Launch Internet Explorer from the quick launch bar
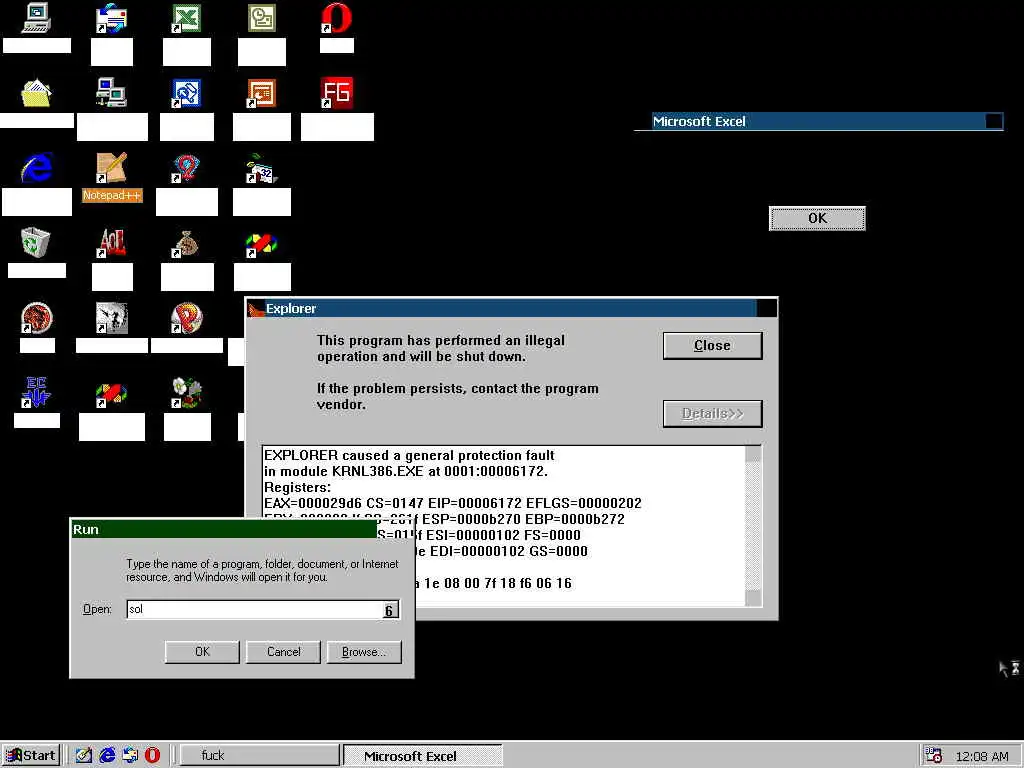Viewport: 1024px width, 768px height. click(x=107, y=755)
